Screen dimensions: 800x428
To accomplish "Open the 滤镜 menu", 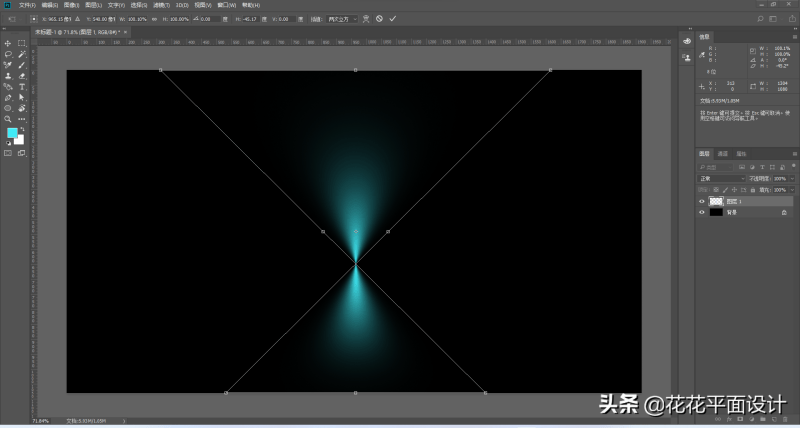I will (162, 5).
